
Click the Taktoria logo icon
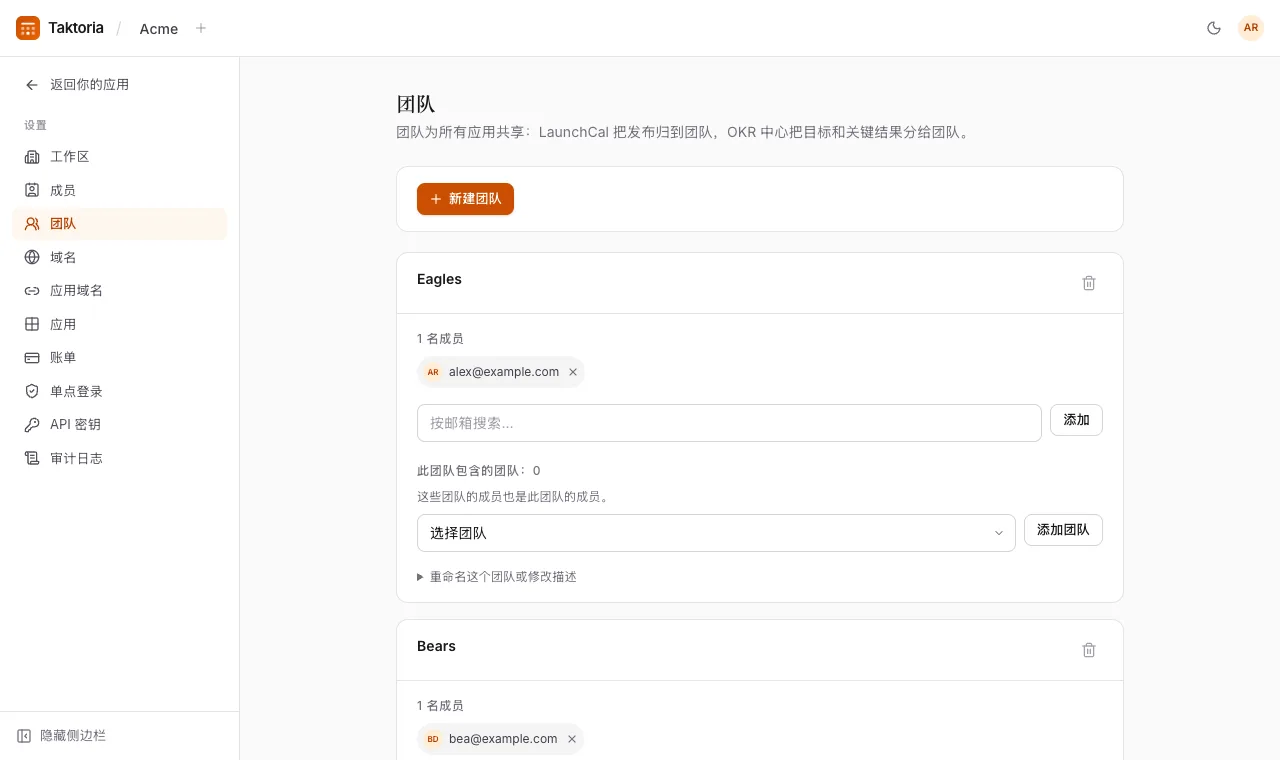click(x=28, y=28)
